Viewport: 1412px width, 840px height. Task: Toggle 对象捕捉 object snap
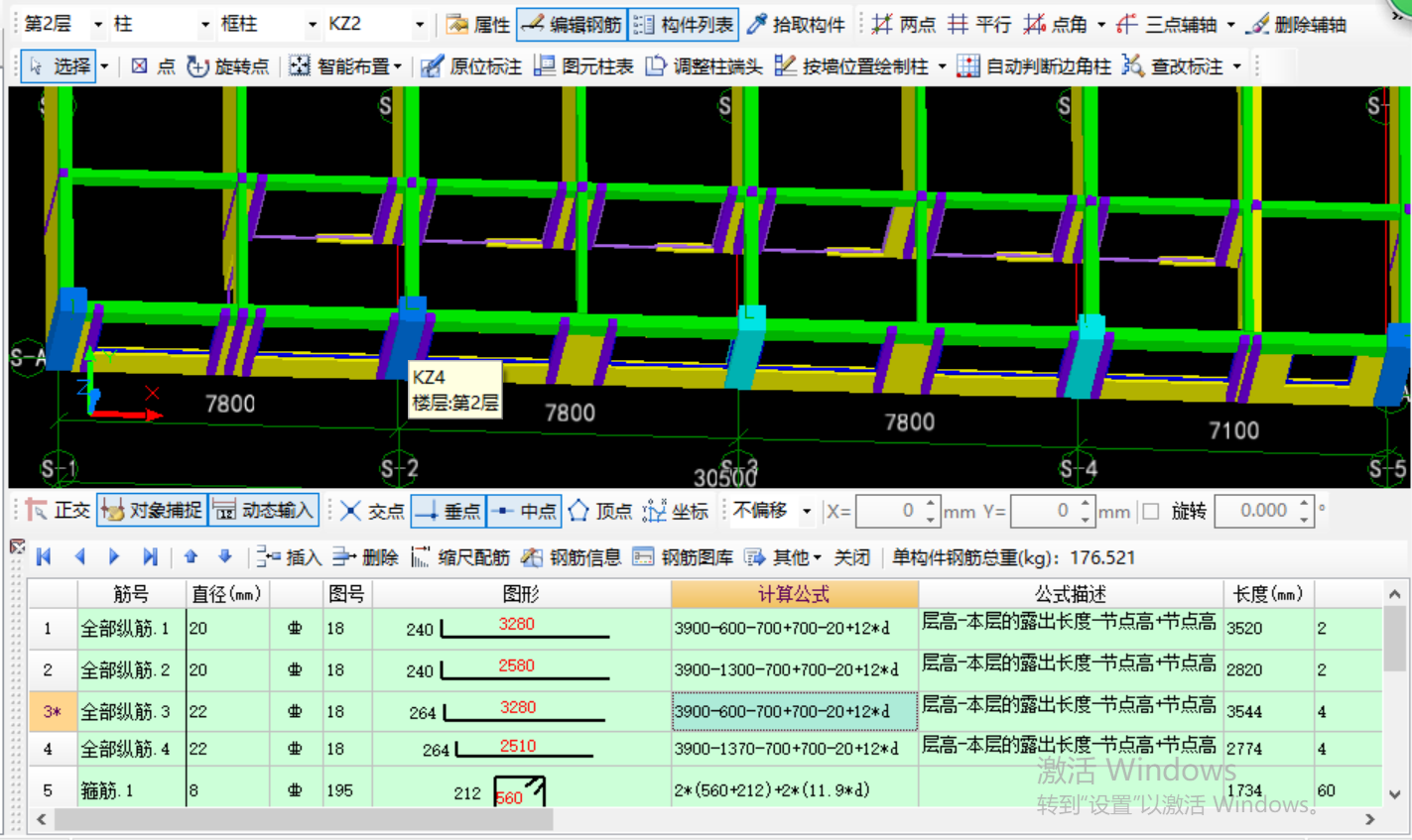point(152,511)
